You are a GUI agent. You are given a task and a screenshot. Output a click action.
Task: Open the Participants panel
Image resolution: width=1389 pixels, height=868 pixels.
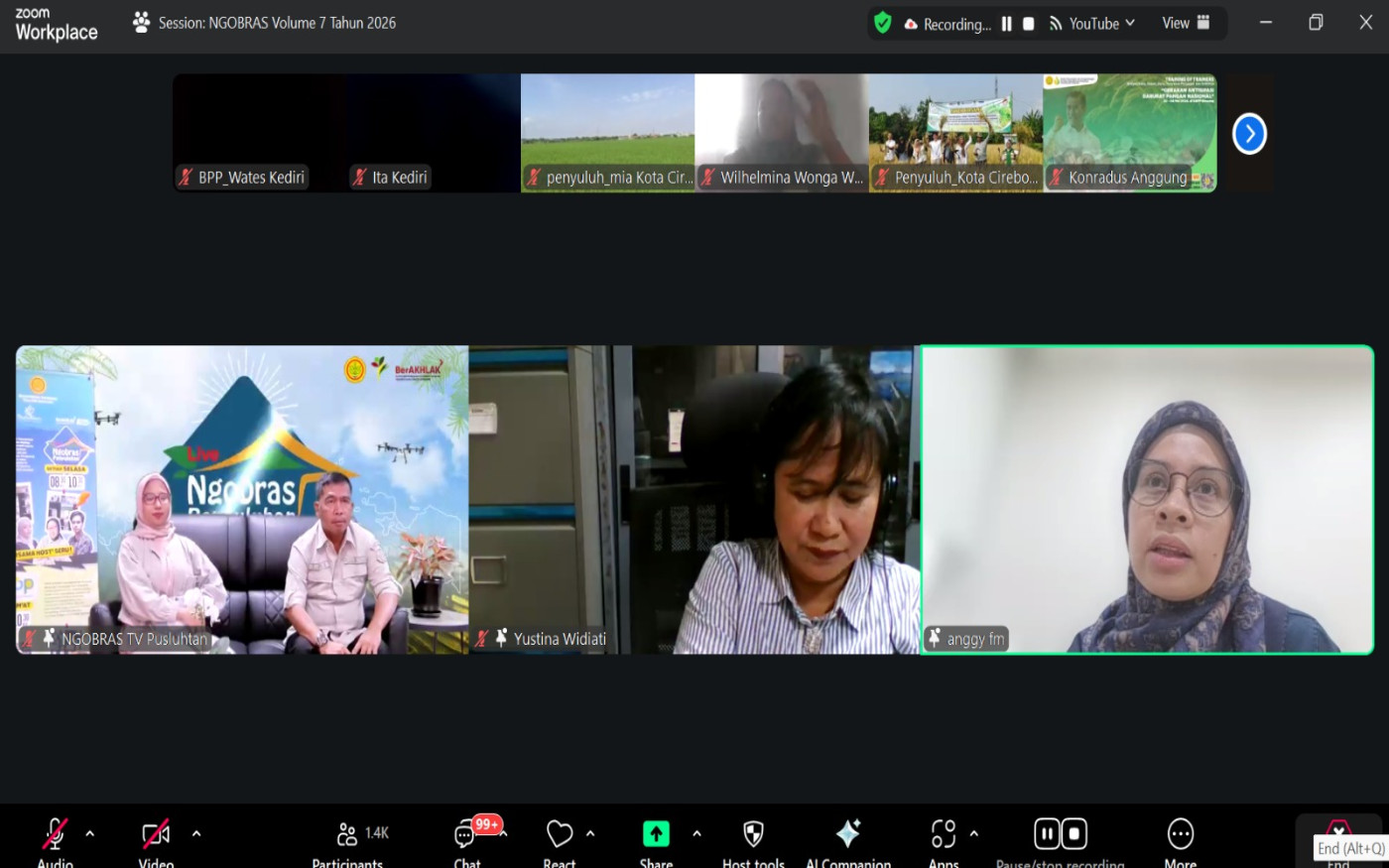click(348, 835)
